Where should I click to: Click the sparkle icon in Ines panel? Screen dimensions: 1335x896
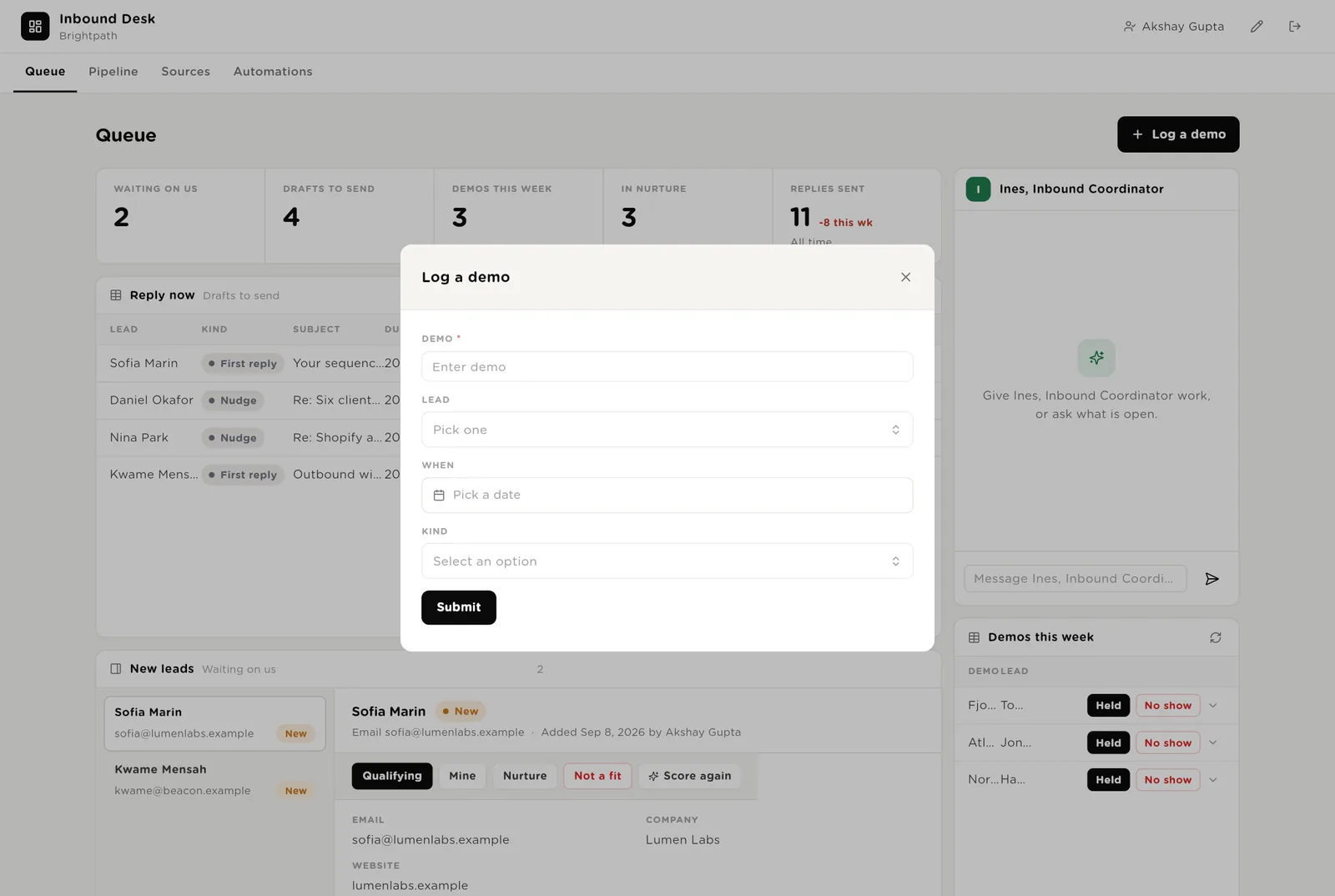pyautogui.click(x=1096, y=358)
